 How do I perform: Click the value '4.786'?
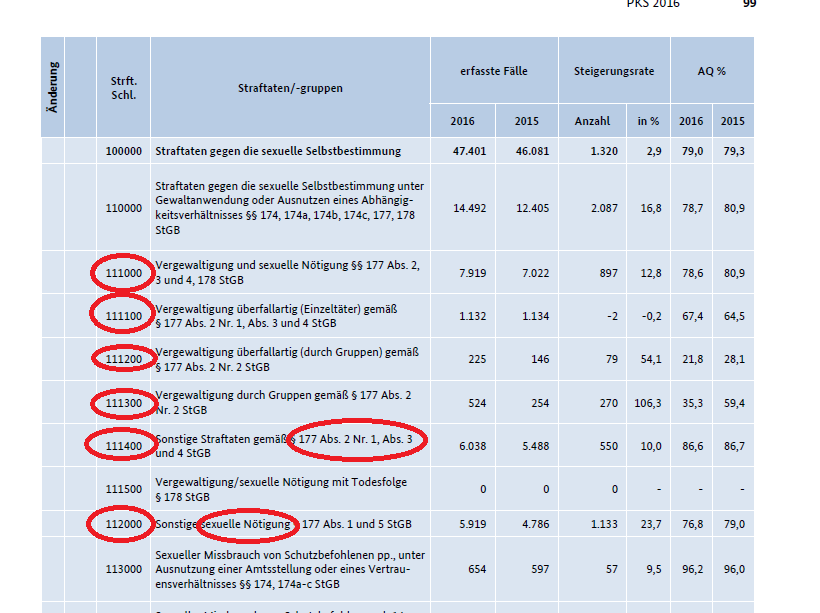536,524
